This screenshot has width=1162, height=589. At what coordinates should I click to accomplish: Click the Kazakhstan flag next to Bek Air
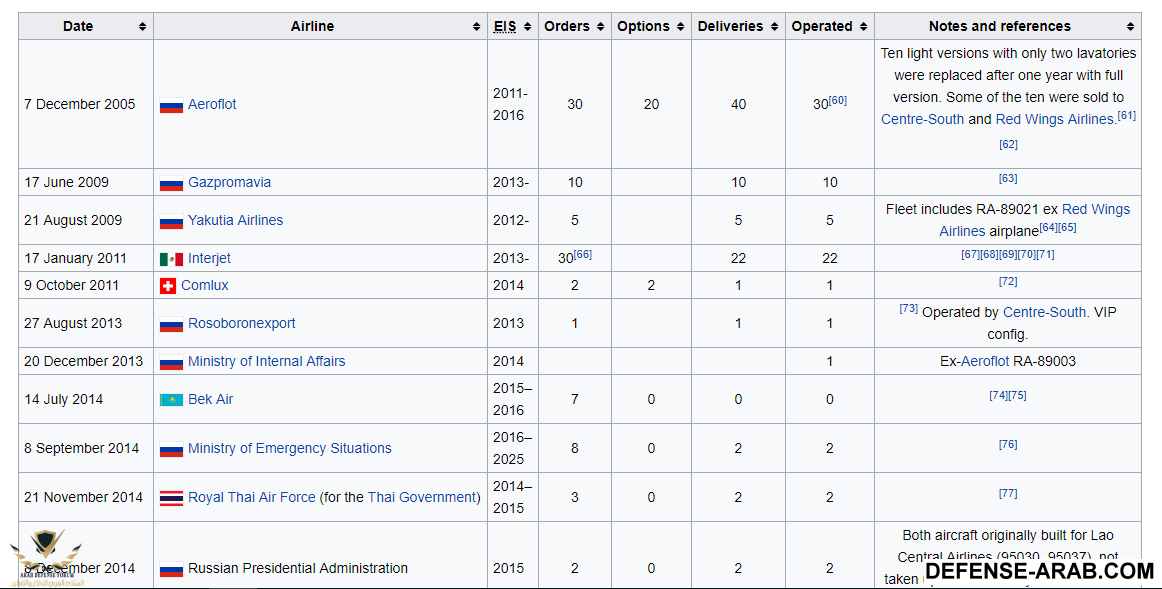point(171,400)
